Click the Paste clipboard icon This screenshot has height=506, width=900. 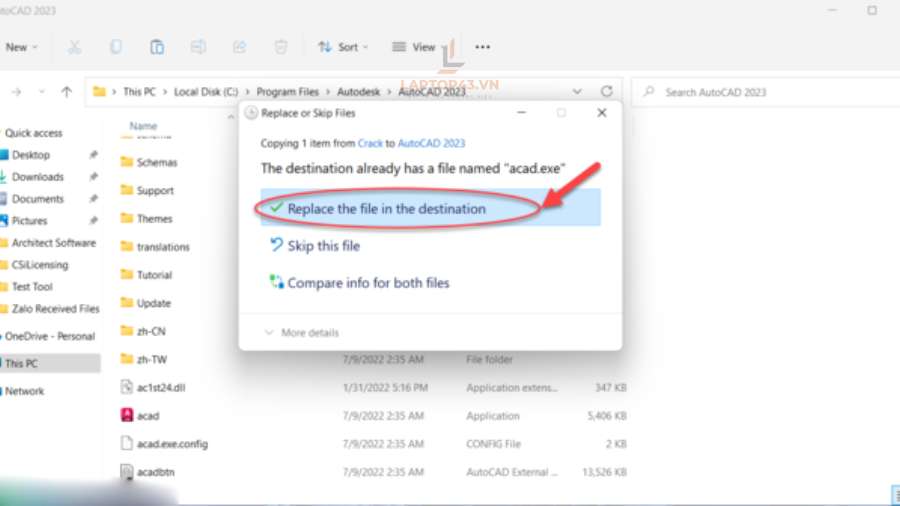(157, 47)
